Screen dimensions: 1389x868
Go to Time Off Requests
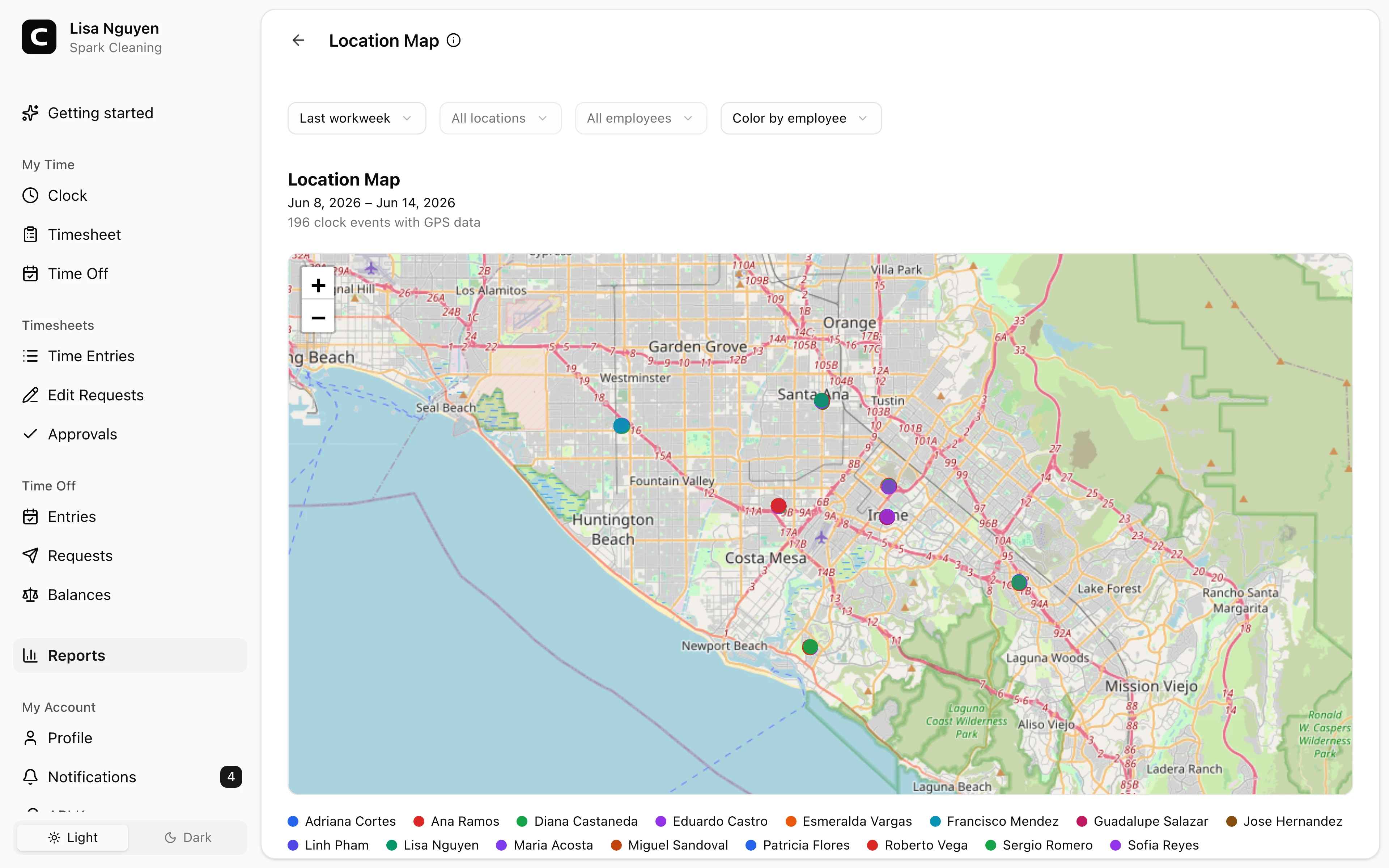tap(130, 556)
